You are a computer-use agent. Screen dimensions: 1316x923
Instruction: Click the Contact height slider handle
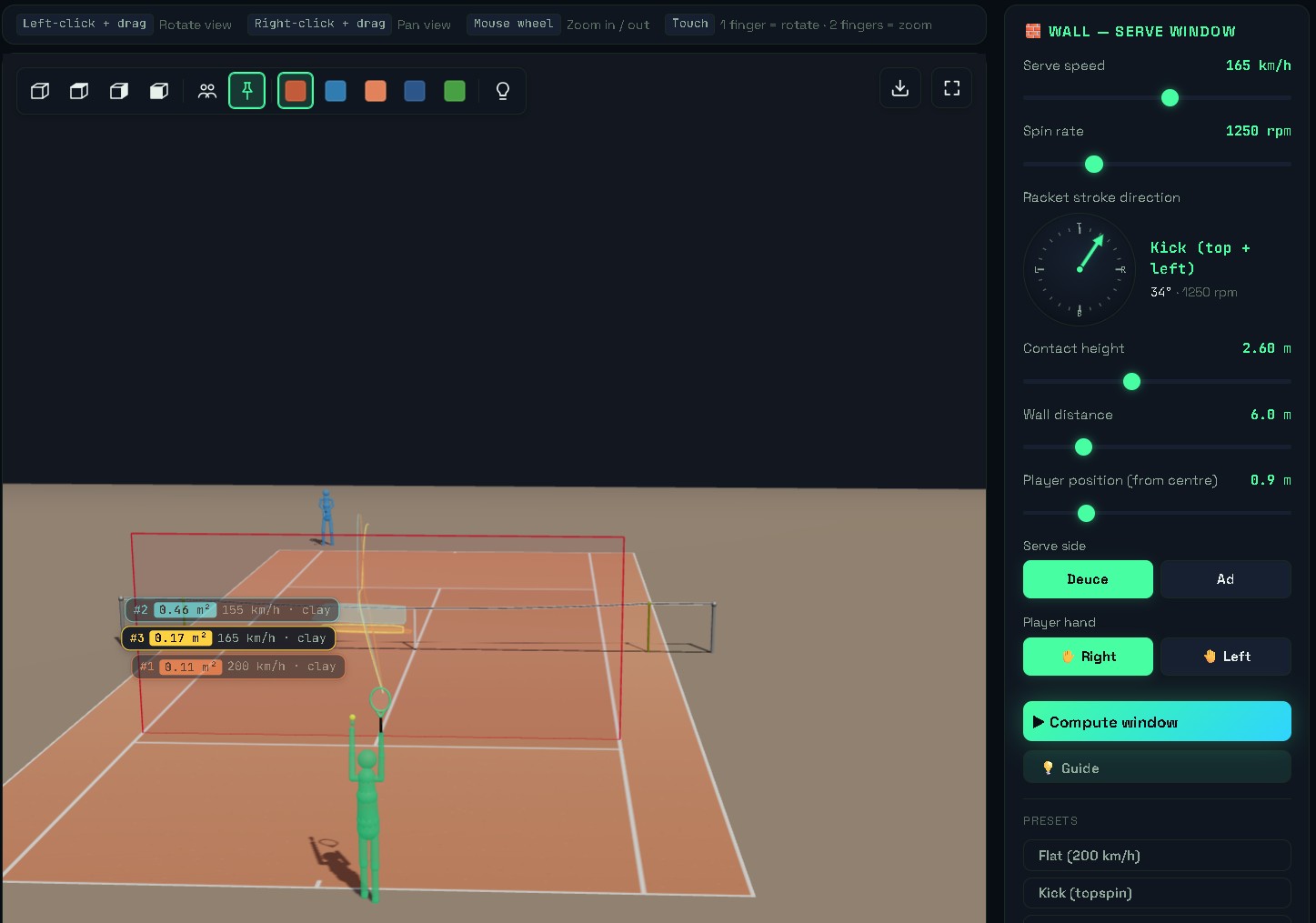[1131, 381]
